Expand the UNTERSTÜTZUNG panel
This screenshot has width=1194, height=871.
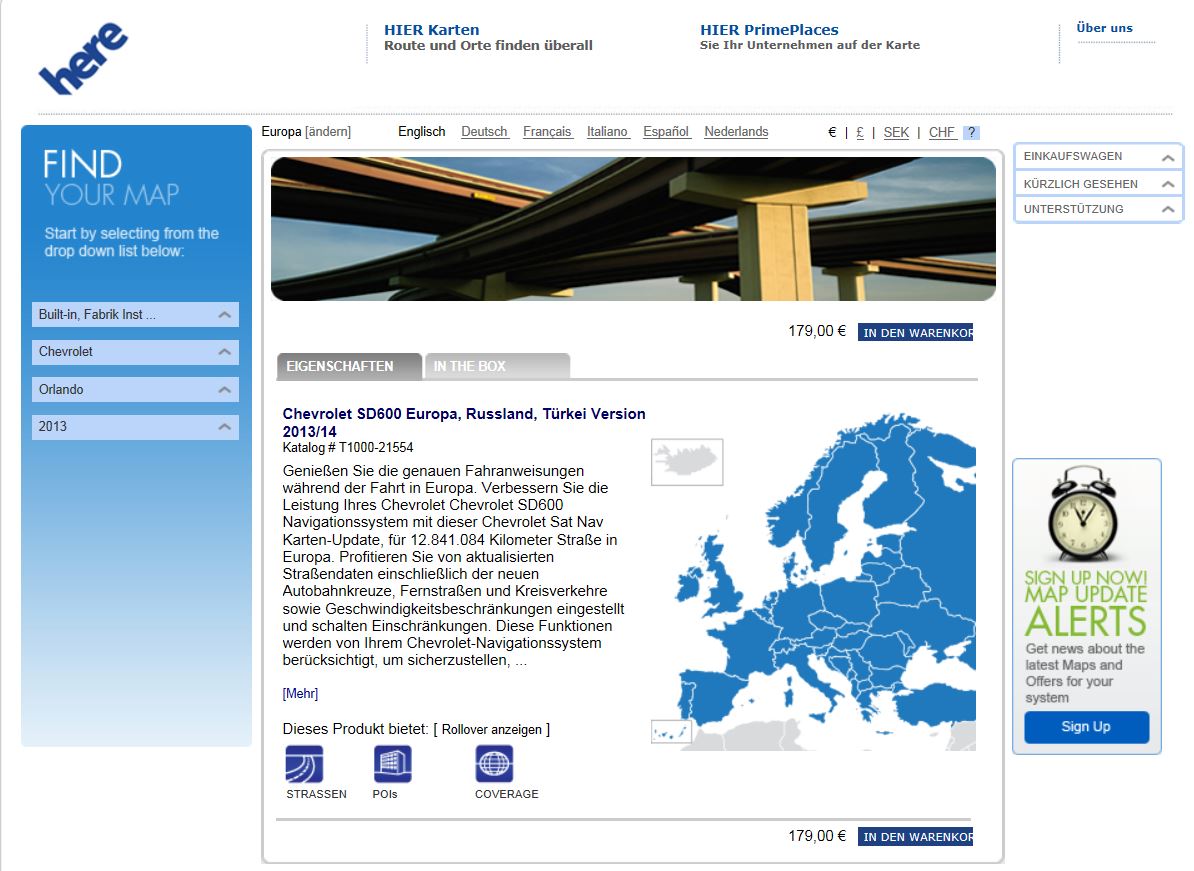1098,210
